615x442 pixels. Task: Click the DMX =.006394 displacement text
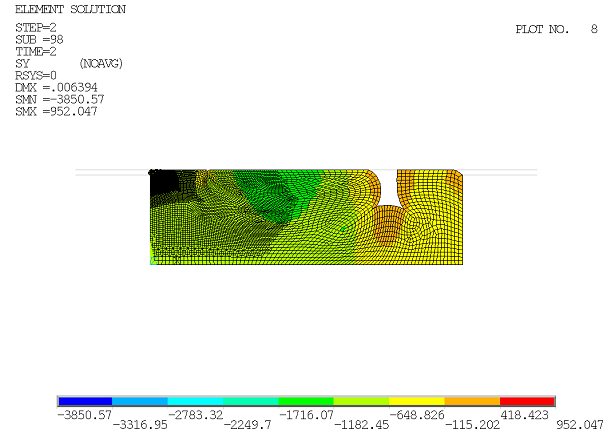(56, 87)
